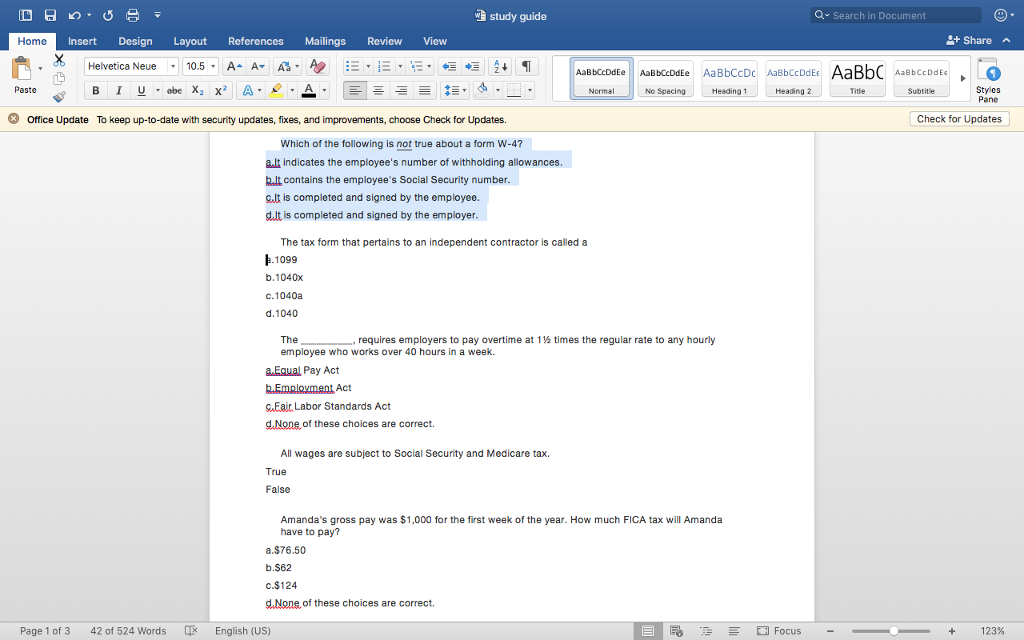
Task: Copy selection using the copy icon
Action: 59,78
